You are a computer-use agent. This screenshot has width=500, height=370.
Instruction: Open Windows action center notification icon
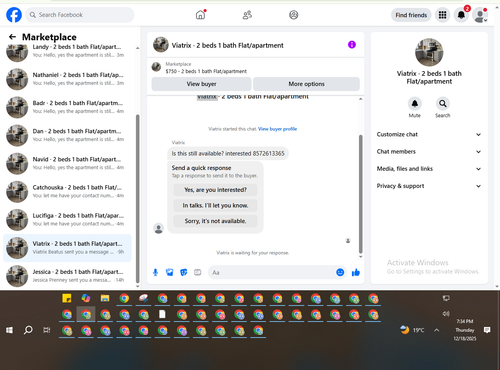click(487, 330)
